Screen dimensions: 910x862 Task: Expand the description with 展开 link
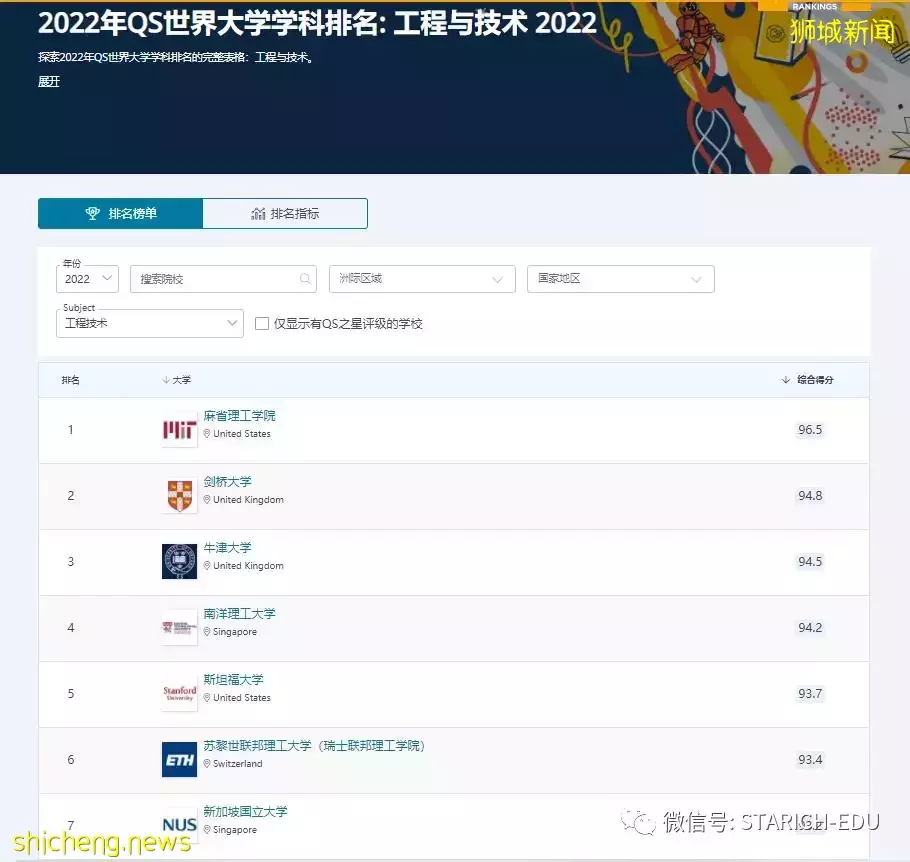[x=48, y=82]
